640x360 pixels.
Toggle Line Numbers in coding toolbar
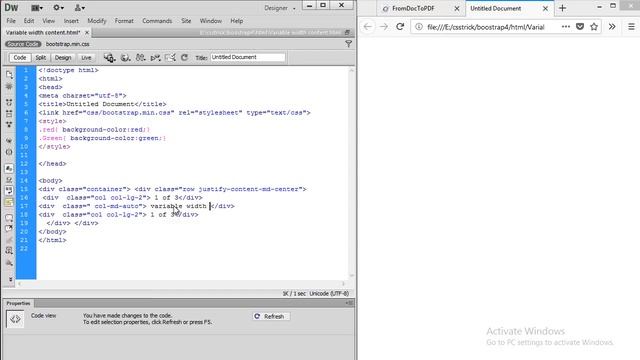click(9, 168)
